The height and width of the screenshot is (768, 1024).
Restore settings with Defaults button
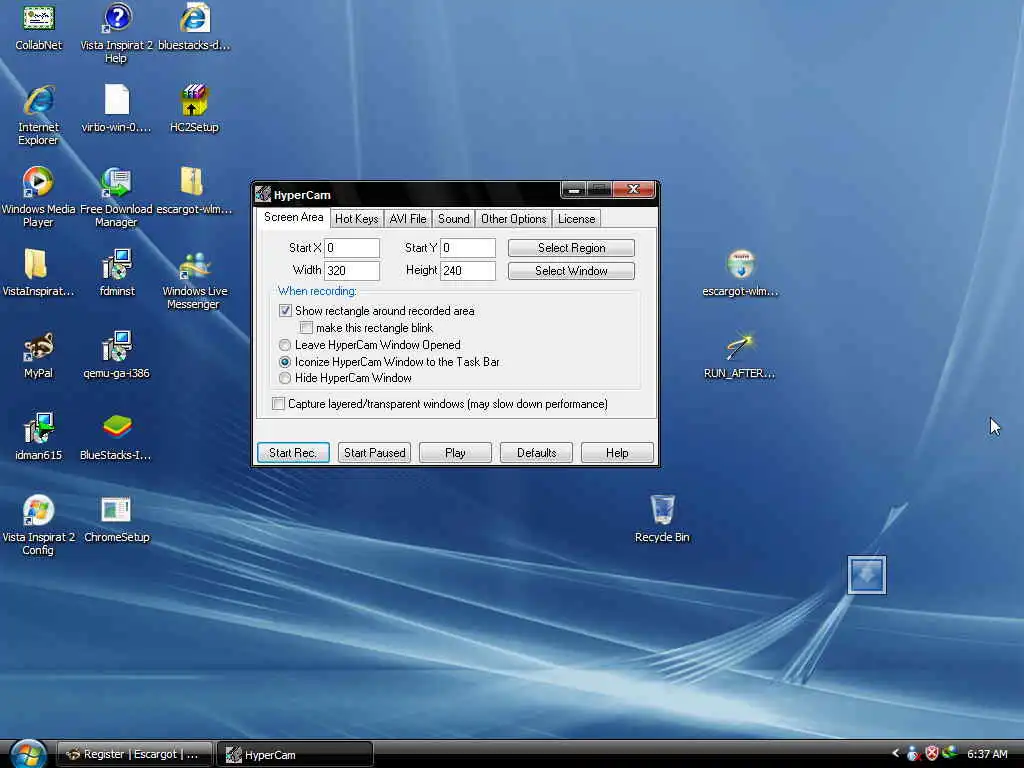coord(536,453)
